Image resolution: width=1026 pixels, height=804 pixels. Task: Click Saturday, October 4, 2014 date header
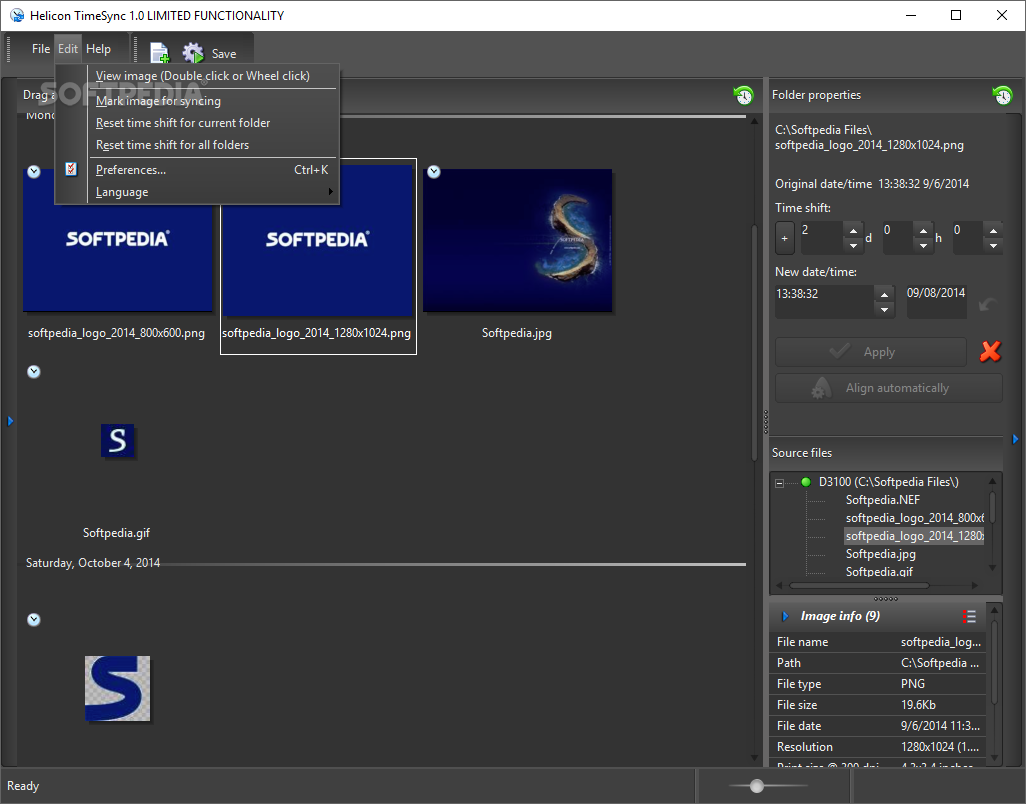pos(93,563)
